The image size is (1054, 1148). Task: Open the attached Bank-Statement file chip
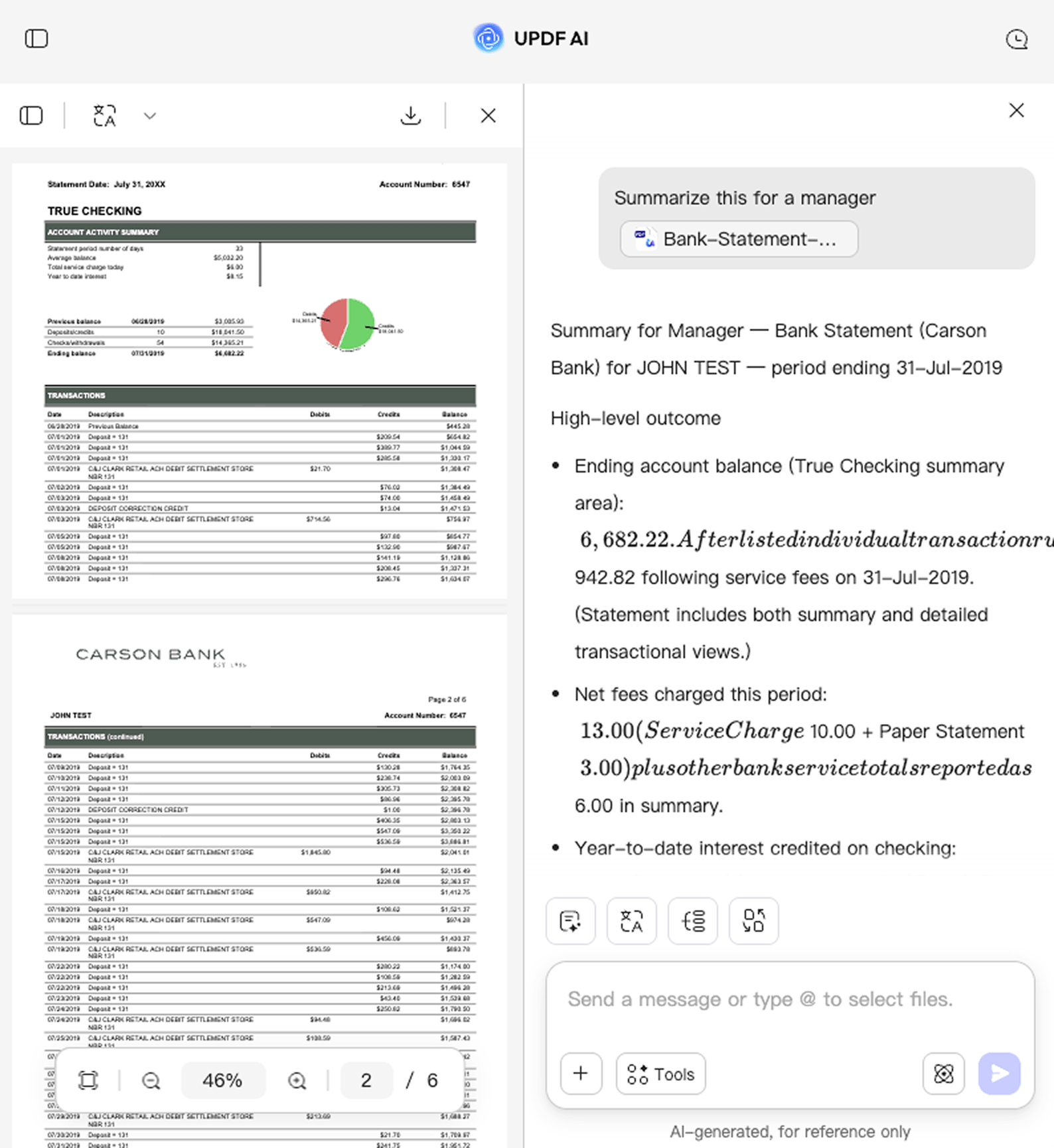739,239
